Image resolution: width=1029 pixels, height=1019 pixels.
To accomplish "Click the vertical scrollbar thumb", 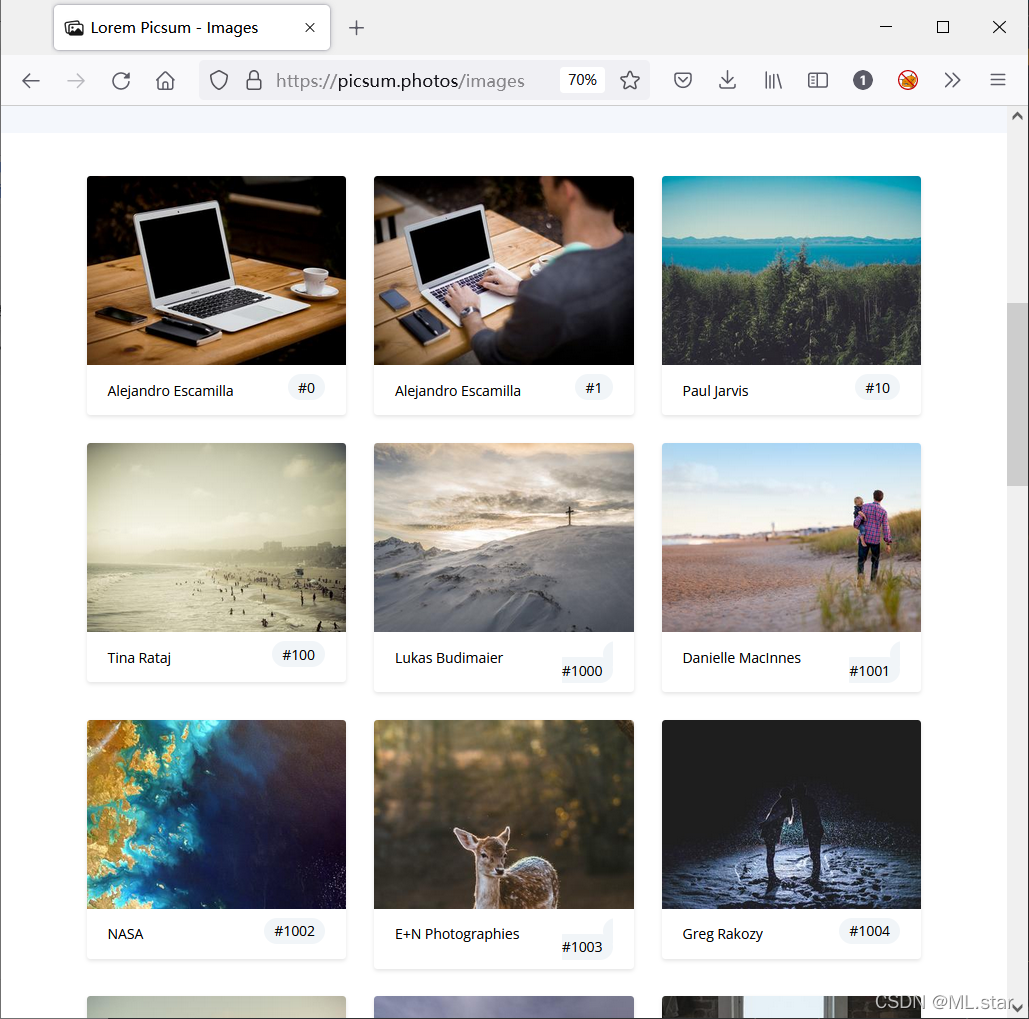I will click(x=1017, y=394).
